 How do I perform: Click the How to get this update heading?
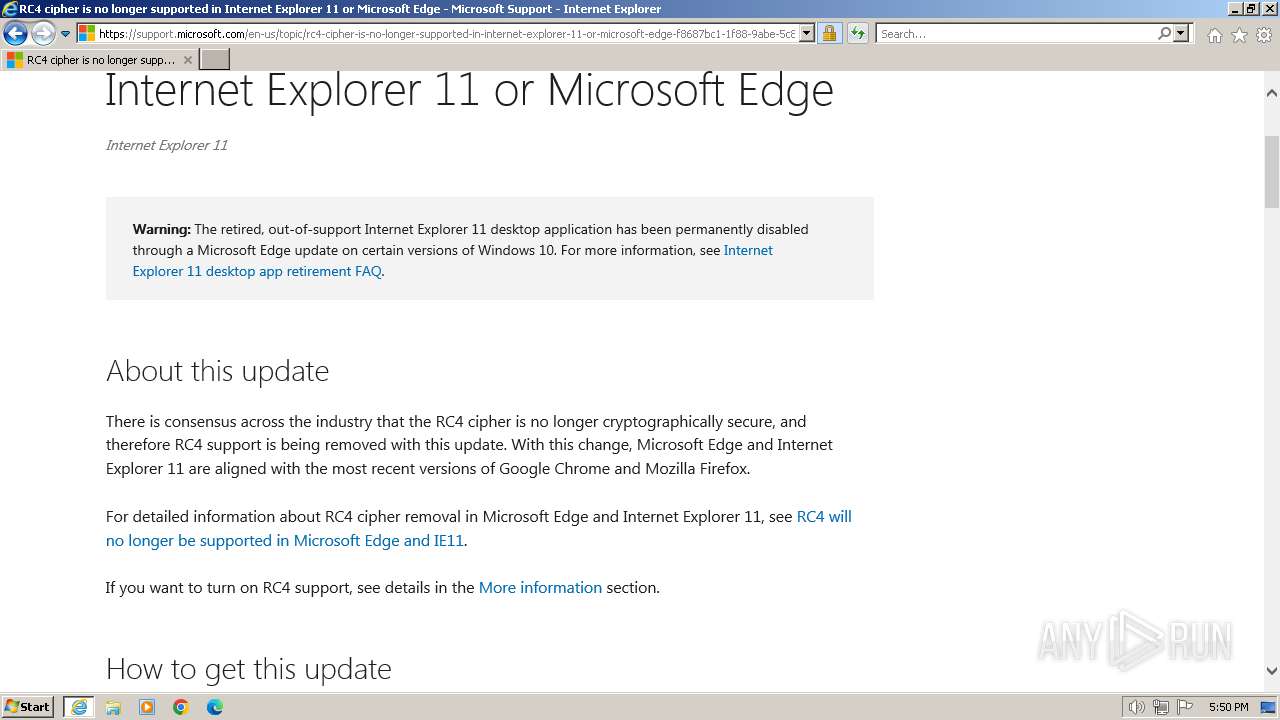pyautogui.click(x=248, y=668)
